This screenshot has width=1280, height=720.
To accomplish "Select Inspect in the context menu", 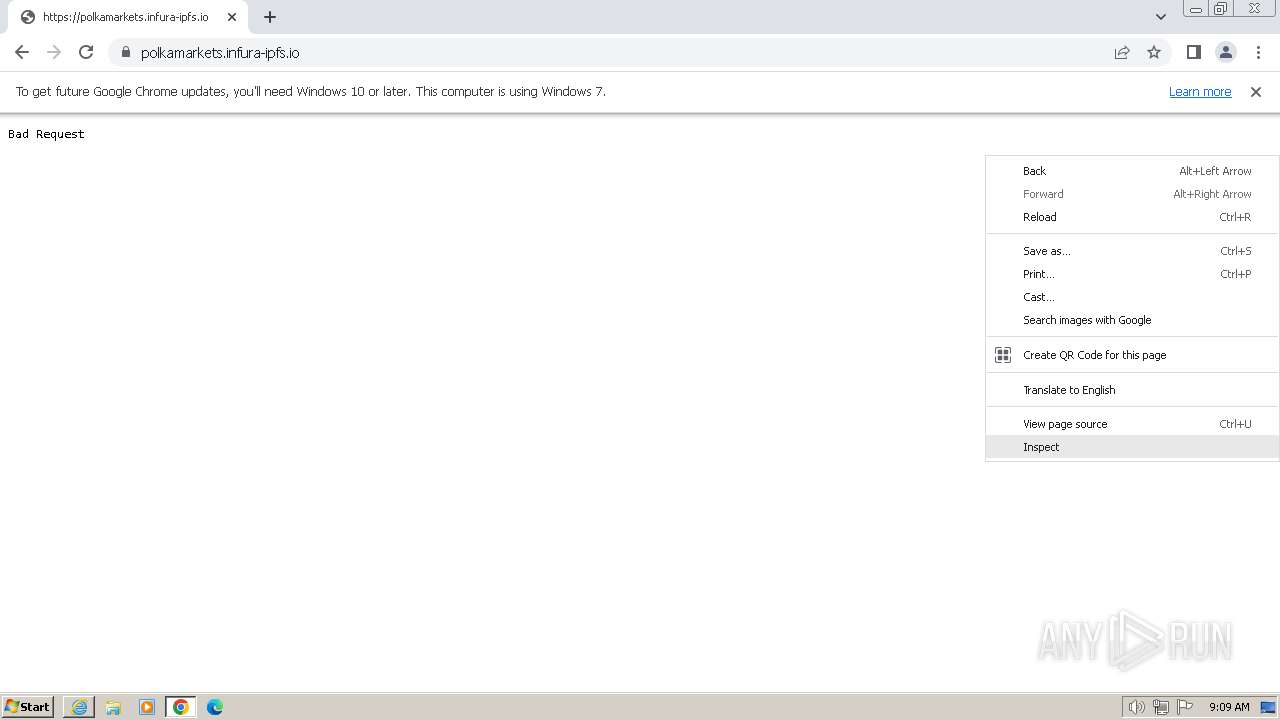I will pos(1132,447).
